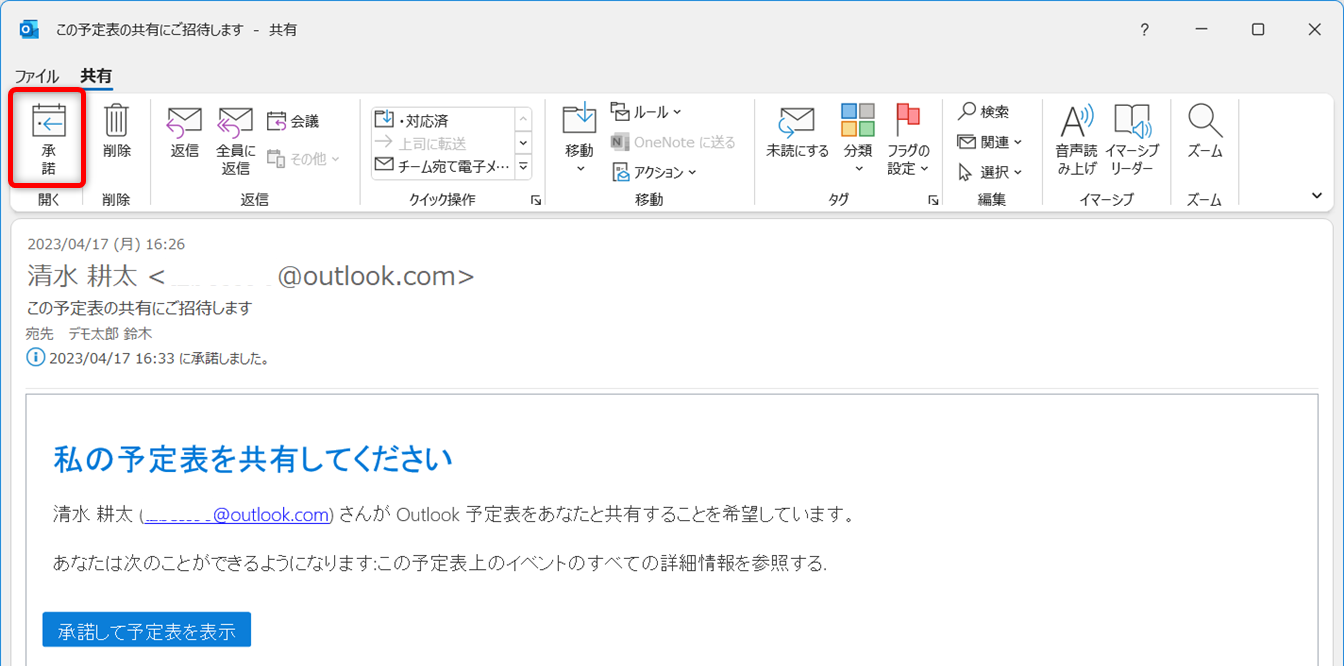Click the 承諾 (Accept) calendar icon
The image size is (1344, 666).
[48, 122]
